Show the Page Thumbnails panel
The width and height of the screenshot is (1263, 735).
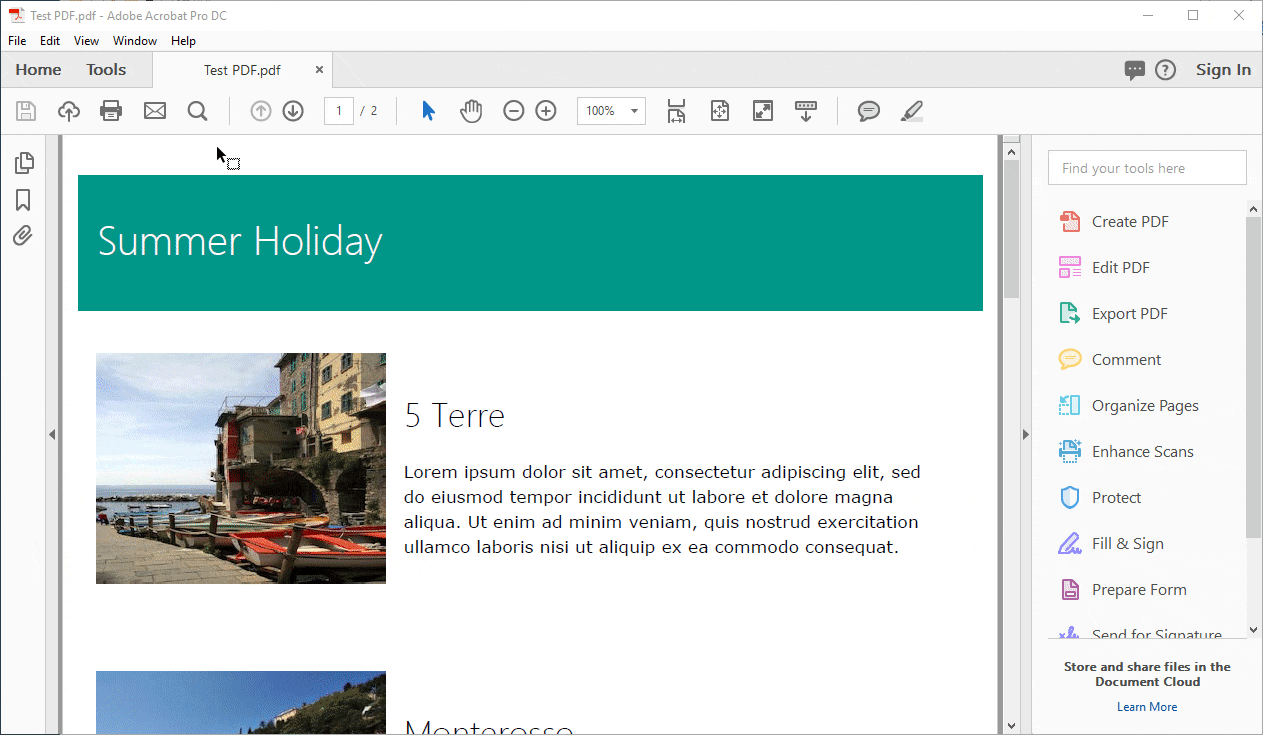coord(24,163)
